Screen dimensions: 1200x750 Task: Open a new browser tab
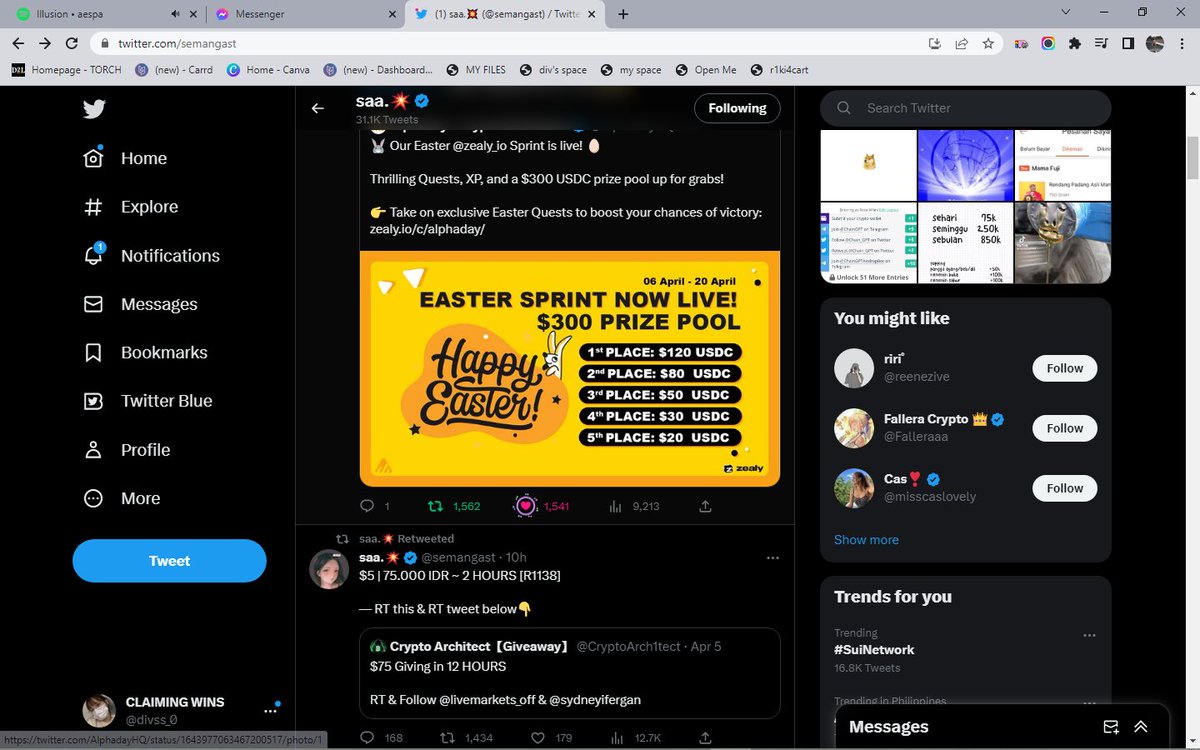coord(624,14)
